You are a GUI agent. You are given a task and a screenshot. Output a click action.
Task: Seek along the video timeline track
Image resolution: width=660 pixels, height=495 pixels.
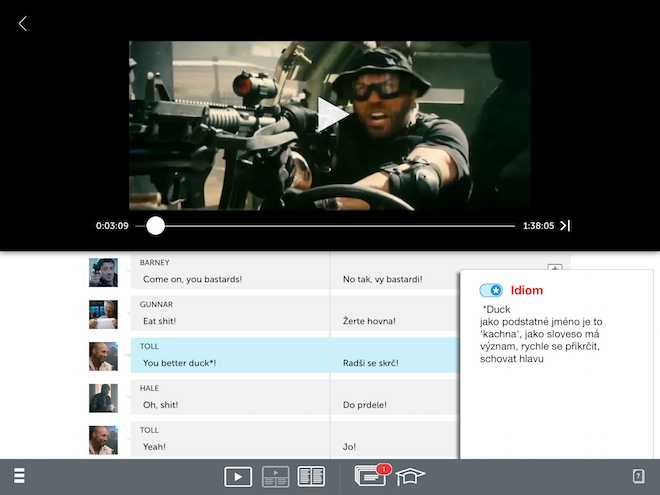click(x=325, y=226)
